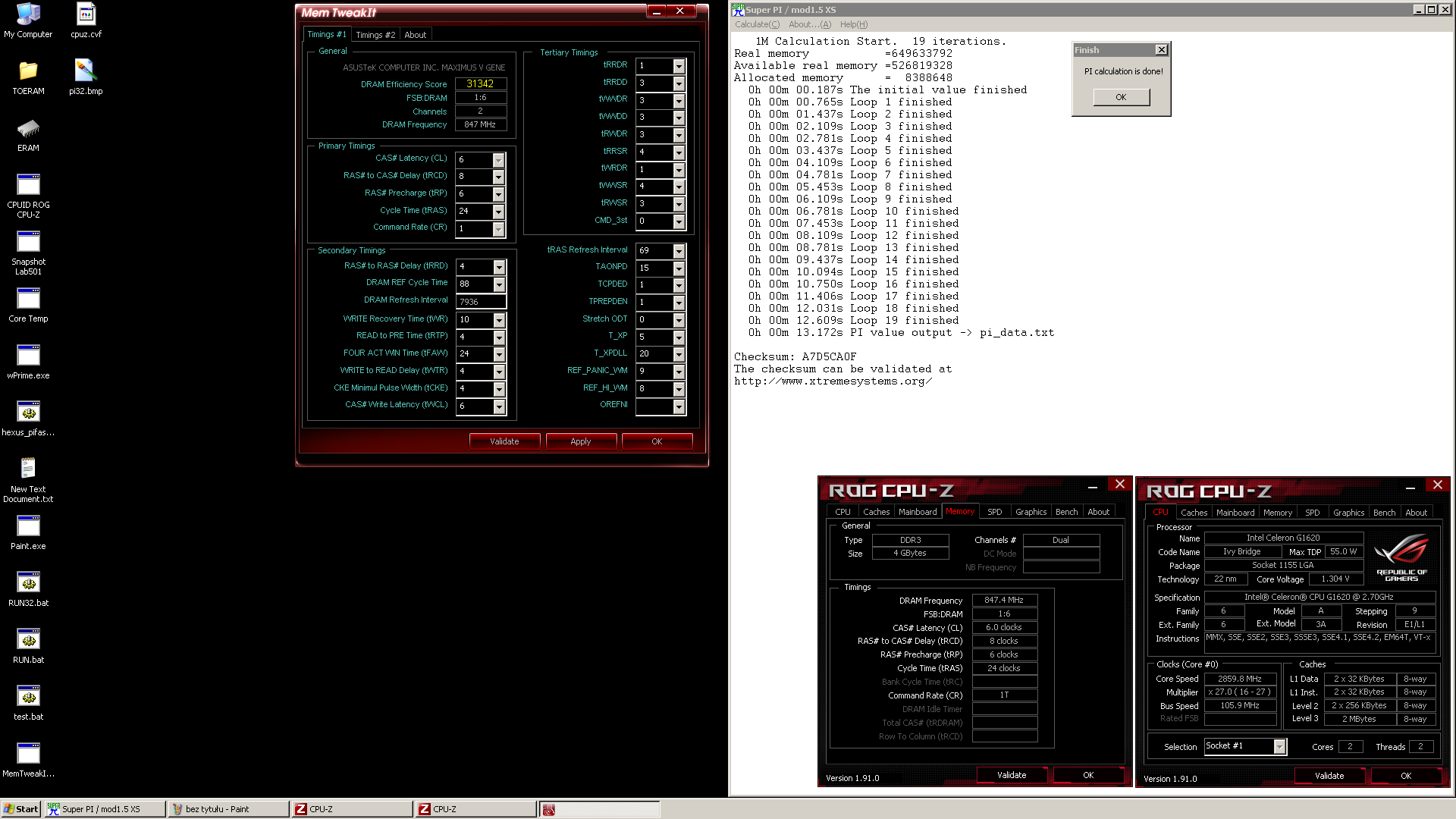Screen dimensions: 1456x819
Task: Expand T_XPDLL dropdown
Action: (x=679, y=354)
